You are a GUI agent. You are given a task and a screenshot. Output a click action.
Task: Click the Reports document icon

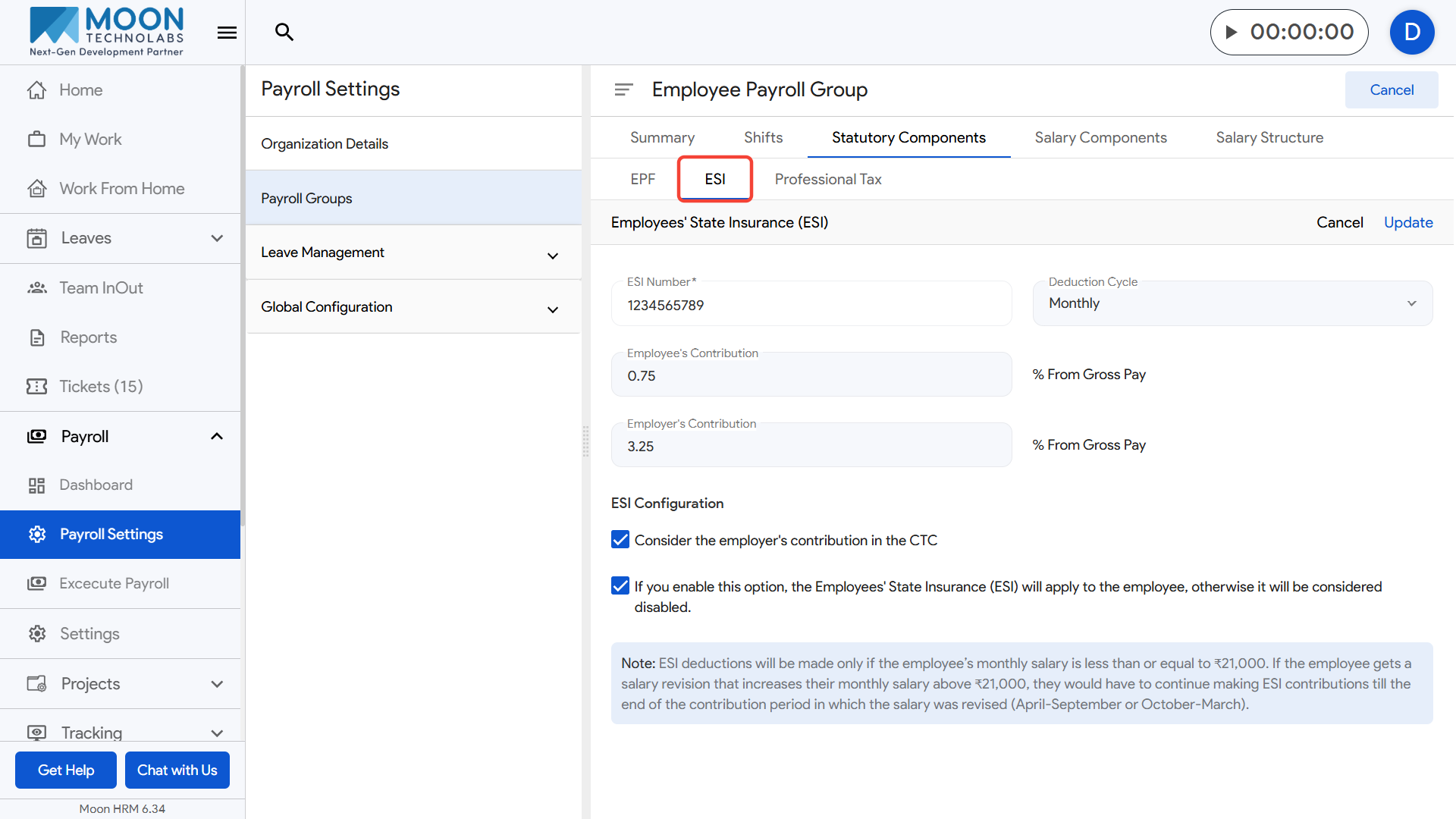[x=36, y=337]
